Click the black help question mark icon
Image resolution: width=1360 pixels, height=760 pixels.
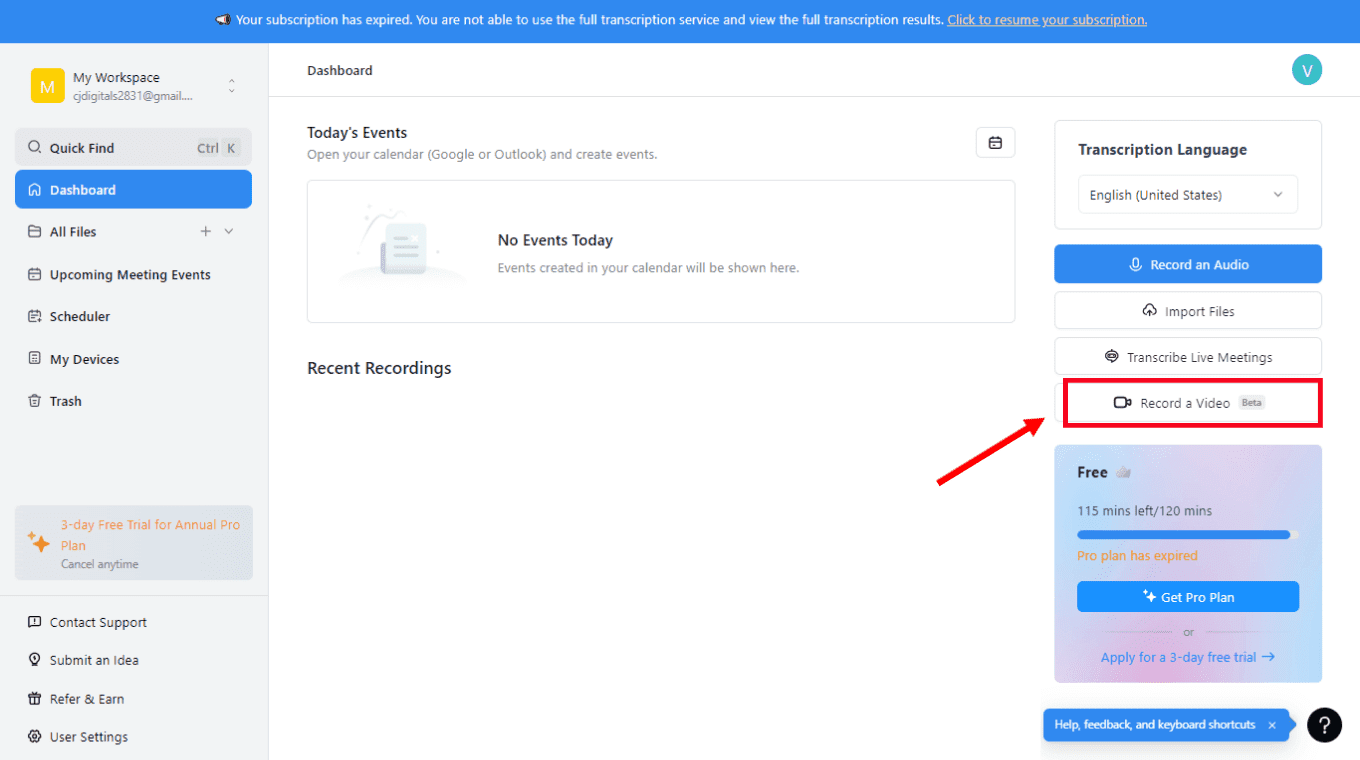[1324, 725]
